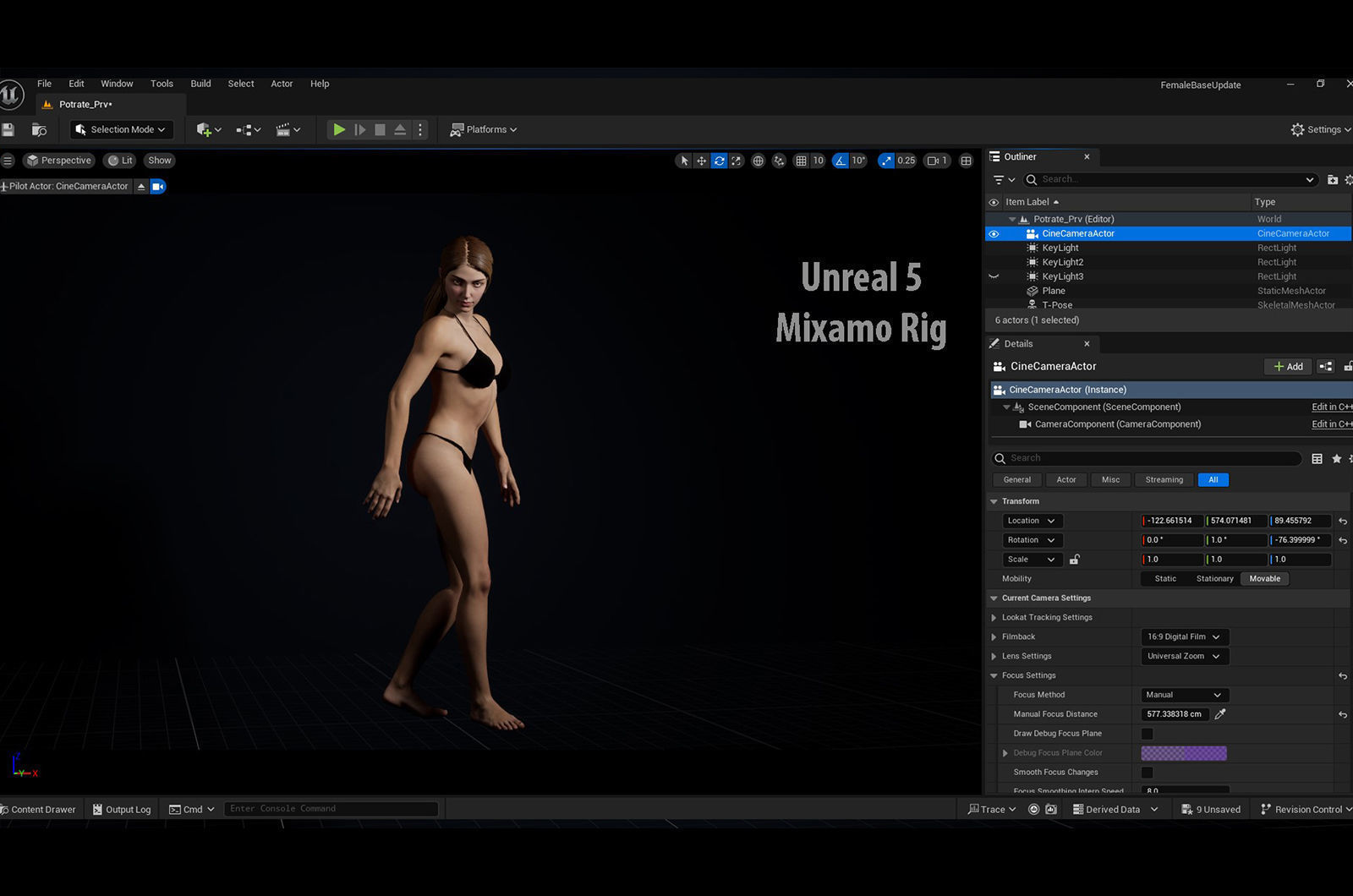Open Lens Settings Universal Zoom dropdown

1185,657
